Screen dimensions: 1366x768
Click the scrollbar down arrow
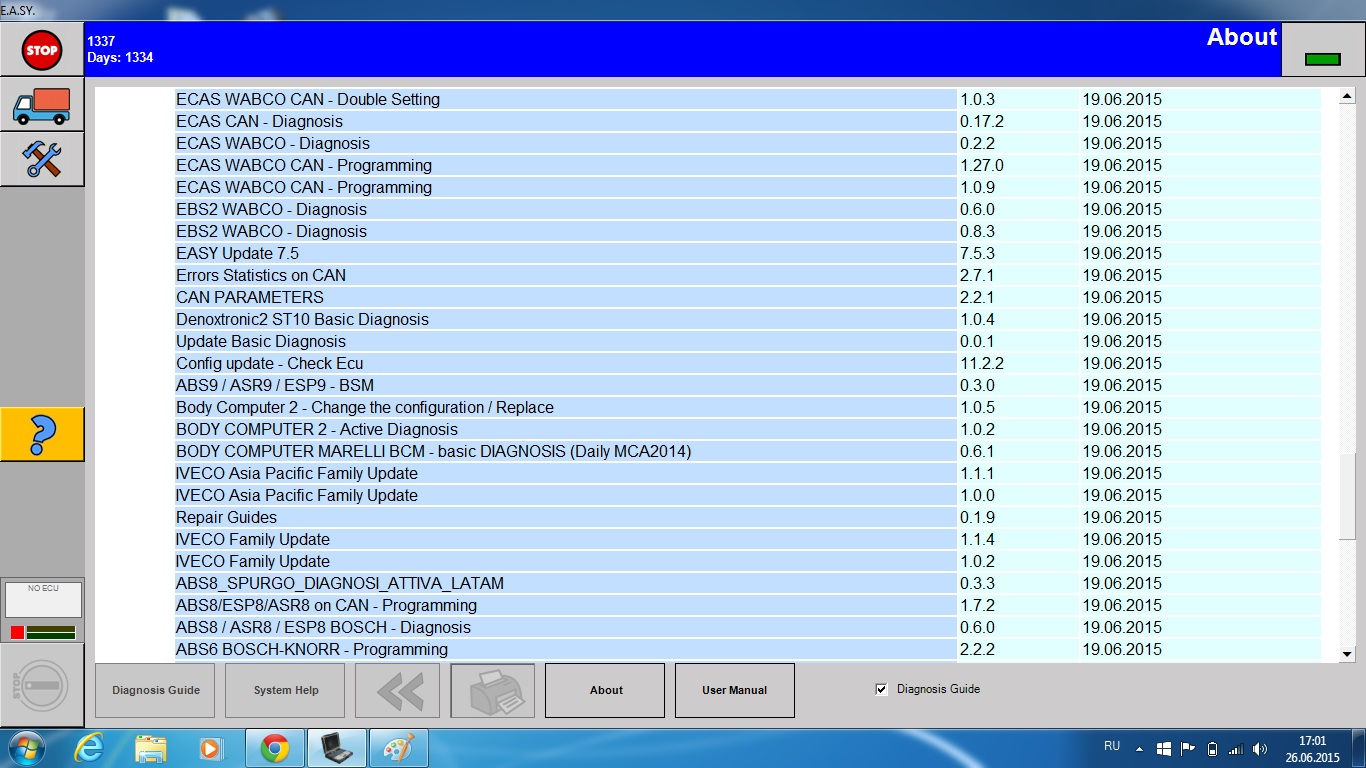[1347, 653]
